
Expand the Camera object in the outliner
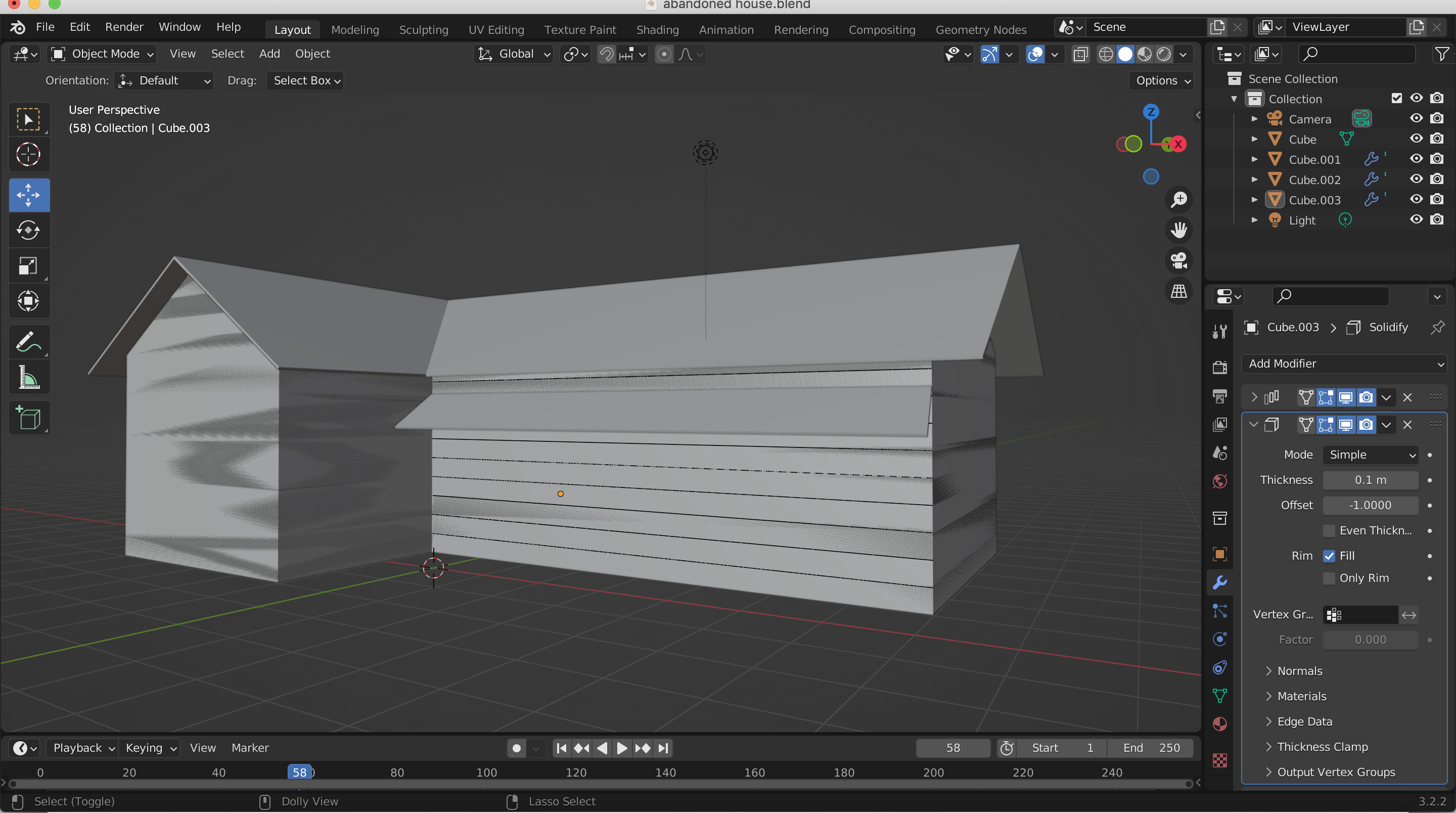(1255, 119)
